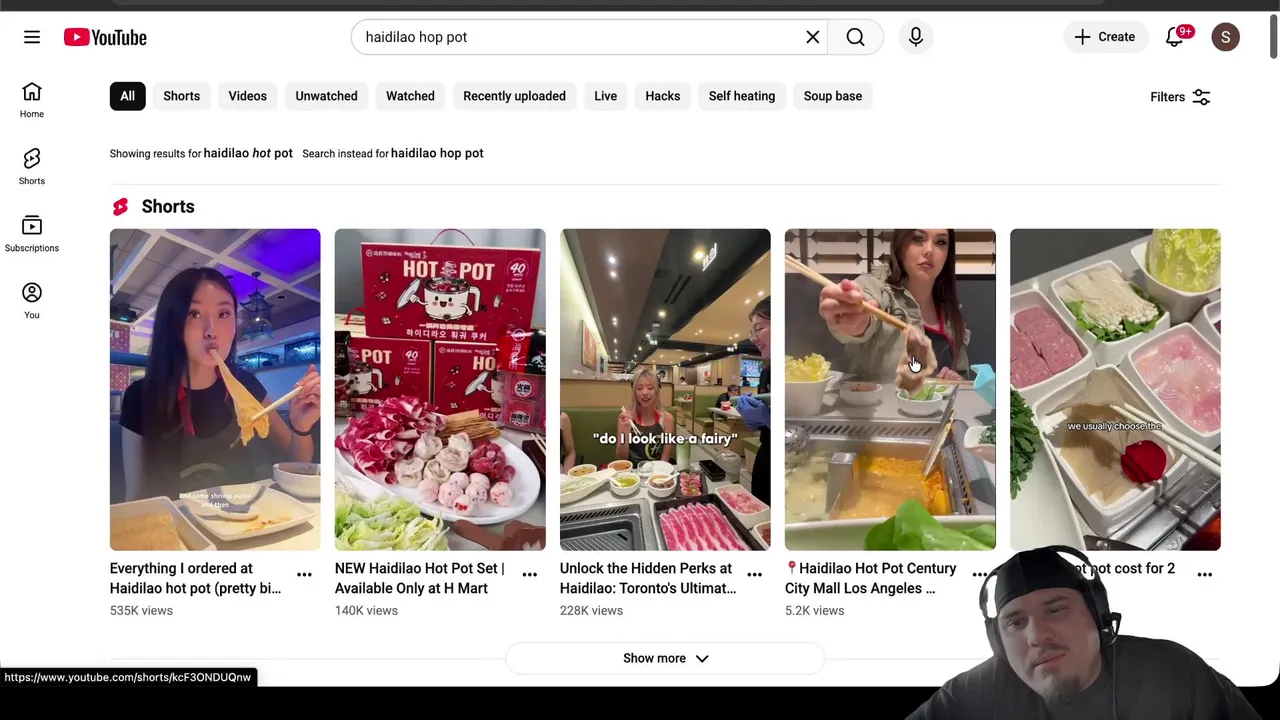Open the NEW Haidilao Hot Pot Set thumbnail

(x=440, y=390)
